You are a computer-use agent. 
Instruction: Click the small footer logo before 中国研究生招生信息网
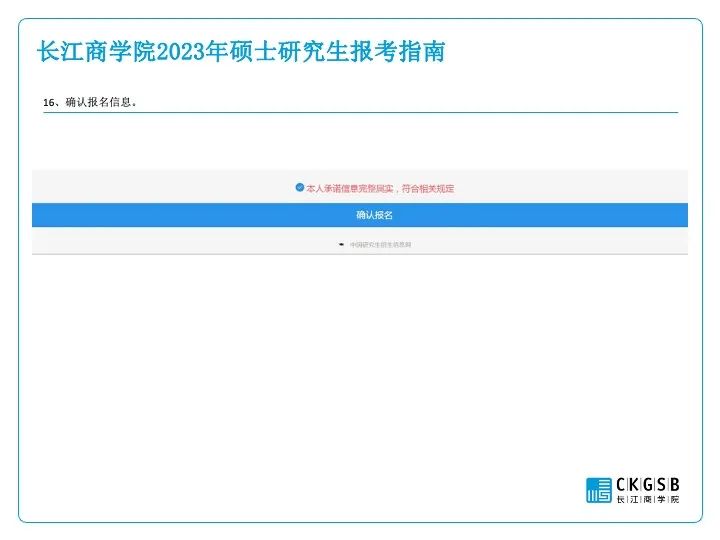click(x=341, y=245)
